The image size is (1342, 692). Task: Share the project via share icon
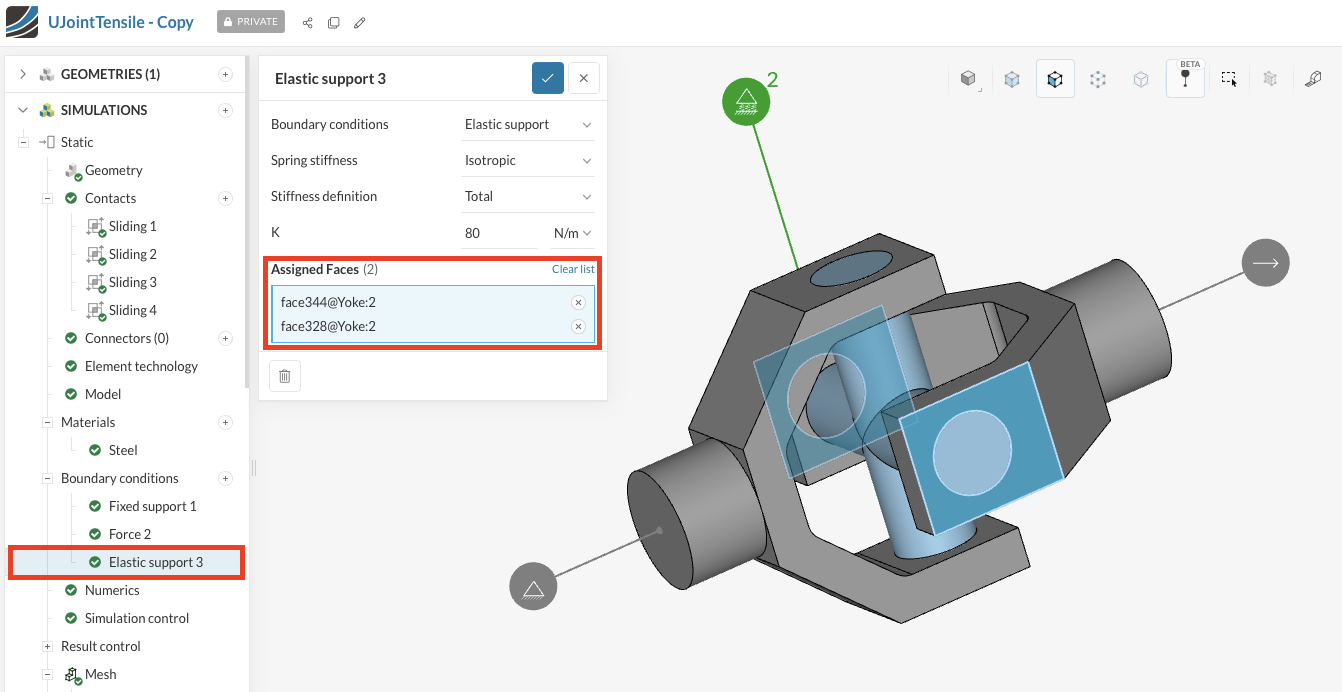tap(307, 22)
